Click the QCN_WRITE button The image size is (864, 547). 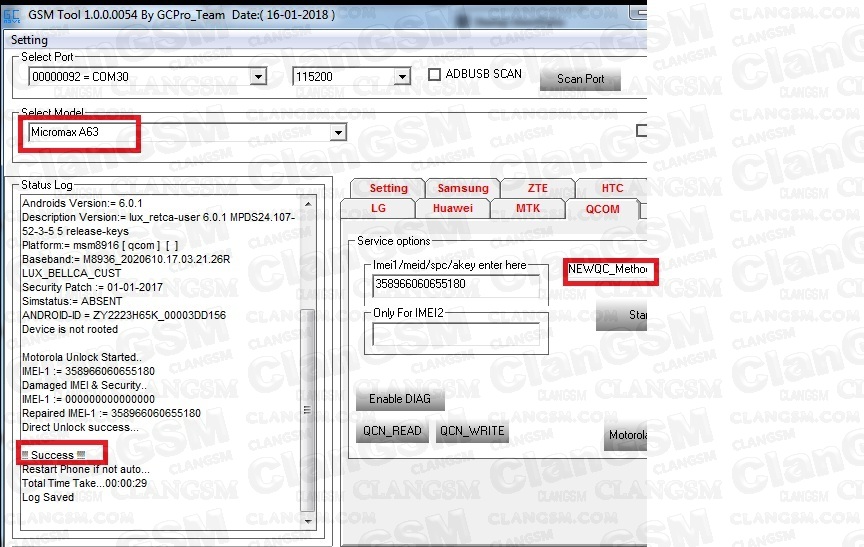(472, 431)
